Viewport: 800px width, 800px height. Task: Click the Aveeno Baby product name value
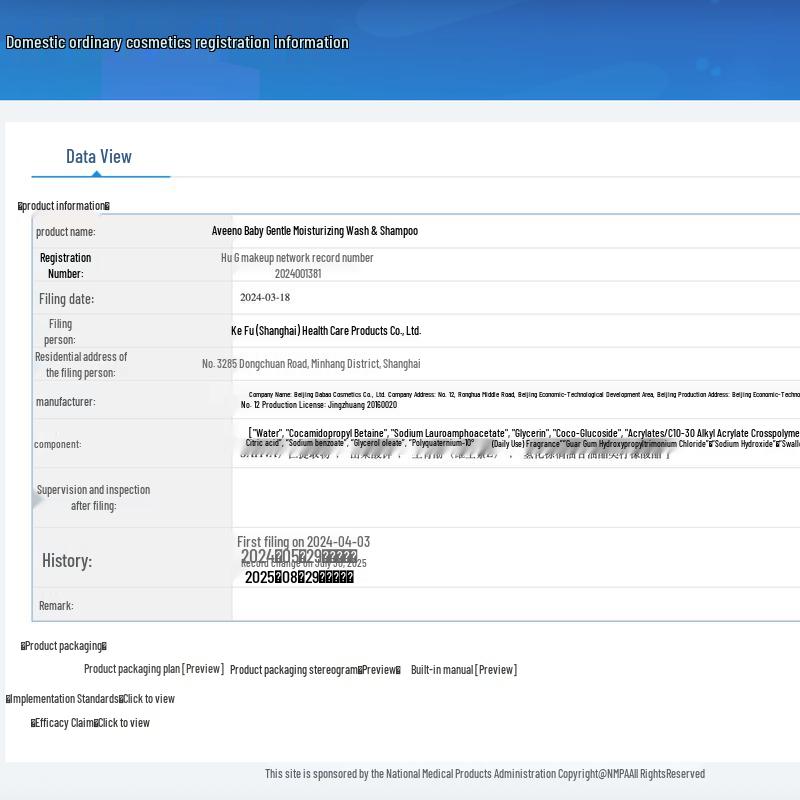pyautogui.click(x=314, y=231)
